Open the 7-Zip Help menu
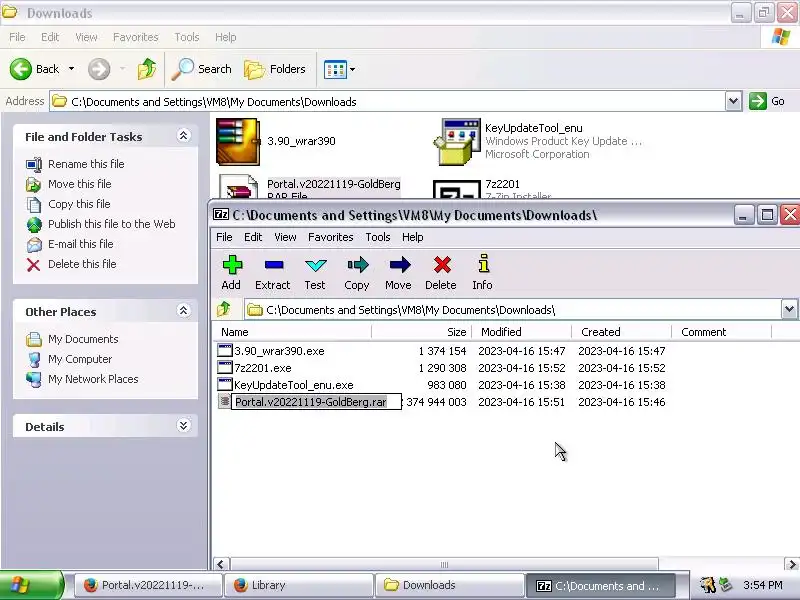 click(412, 237)
